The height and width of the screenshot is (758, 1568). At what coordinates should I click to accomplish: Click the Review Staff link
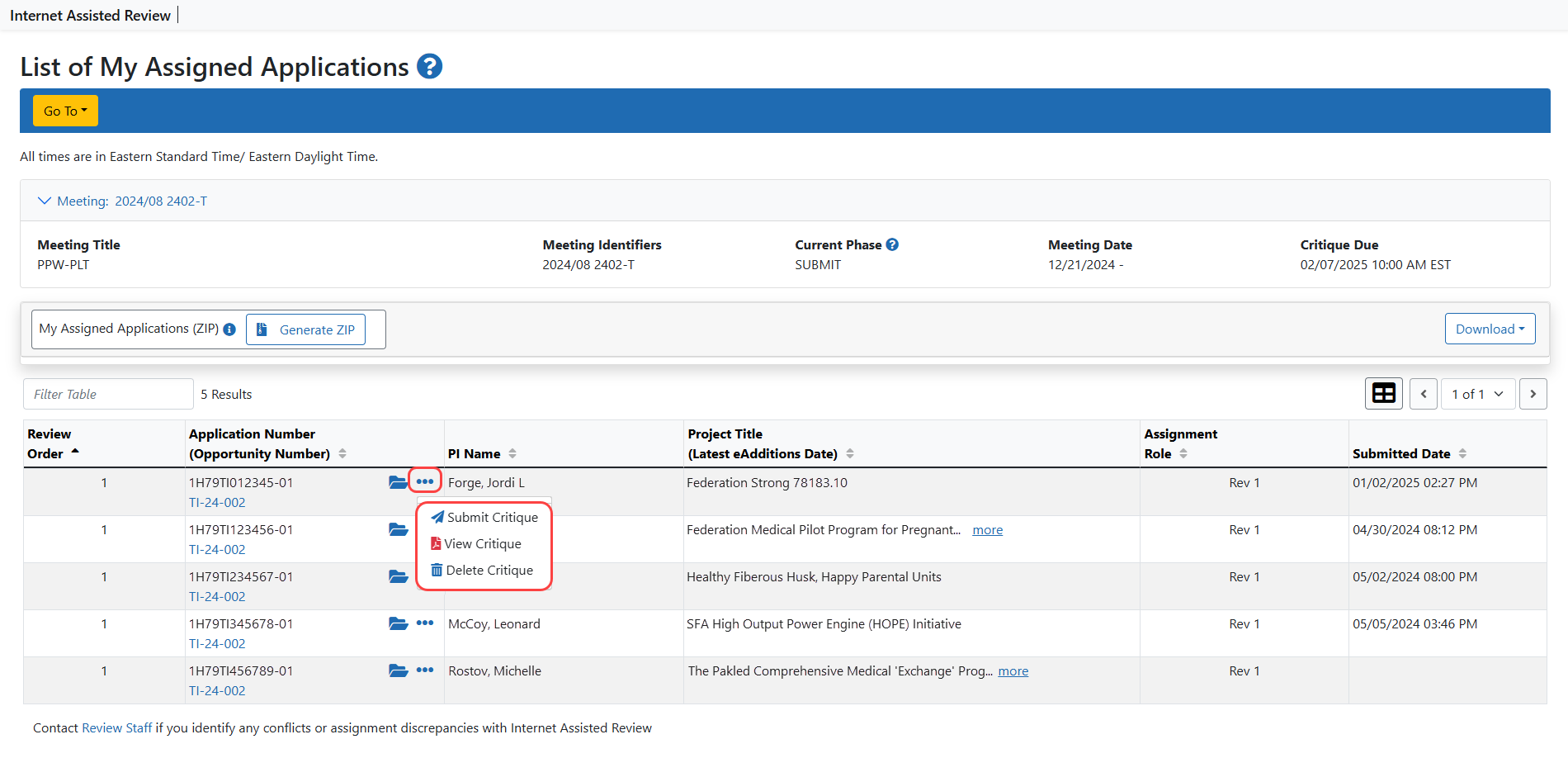pos(117,727)
